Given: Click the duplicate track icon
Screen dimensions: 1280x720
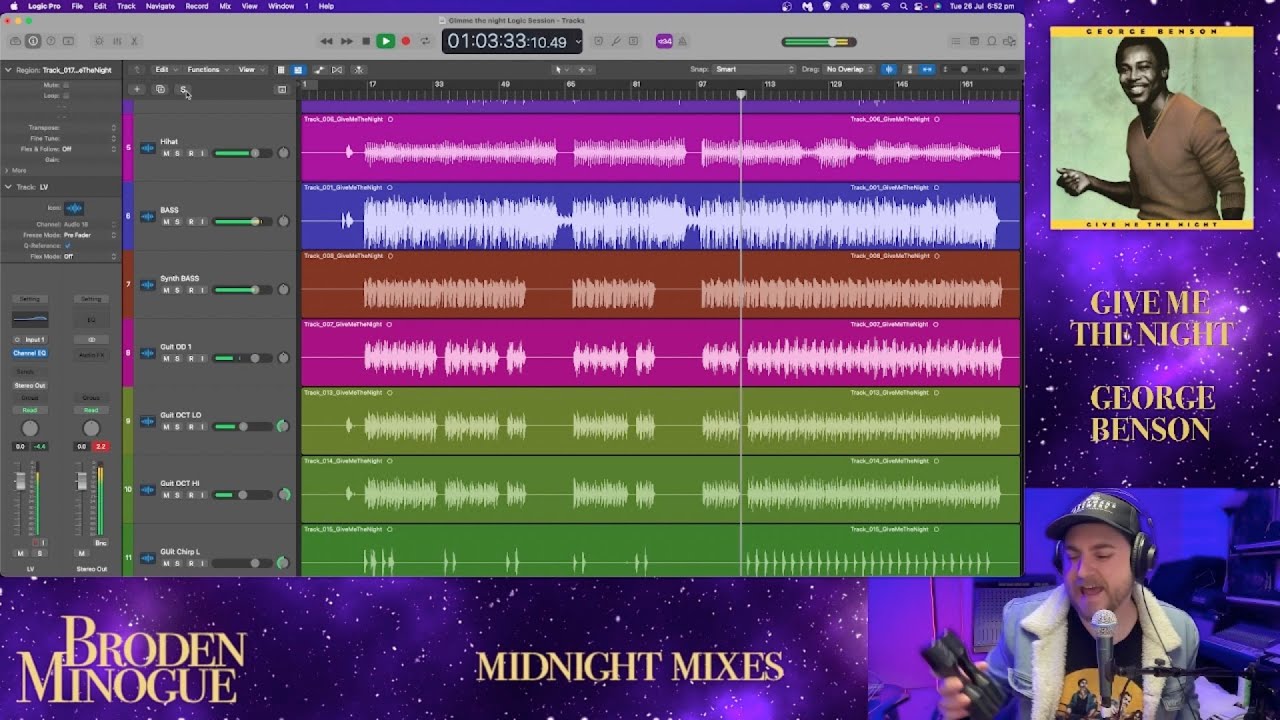Looking at the screenshot, I should click(x=160, y=90).
